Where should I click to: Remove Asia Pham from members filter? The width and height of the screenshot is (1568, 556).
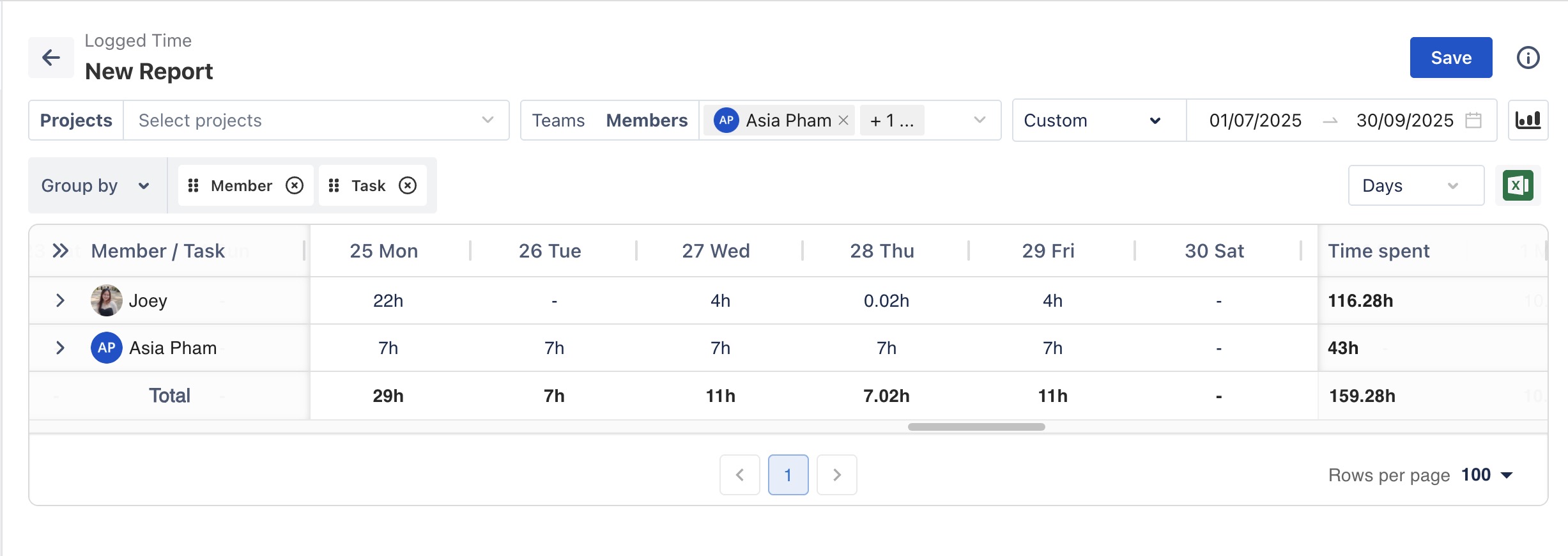[x=843, y=120]
